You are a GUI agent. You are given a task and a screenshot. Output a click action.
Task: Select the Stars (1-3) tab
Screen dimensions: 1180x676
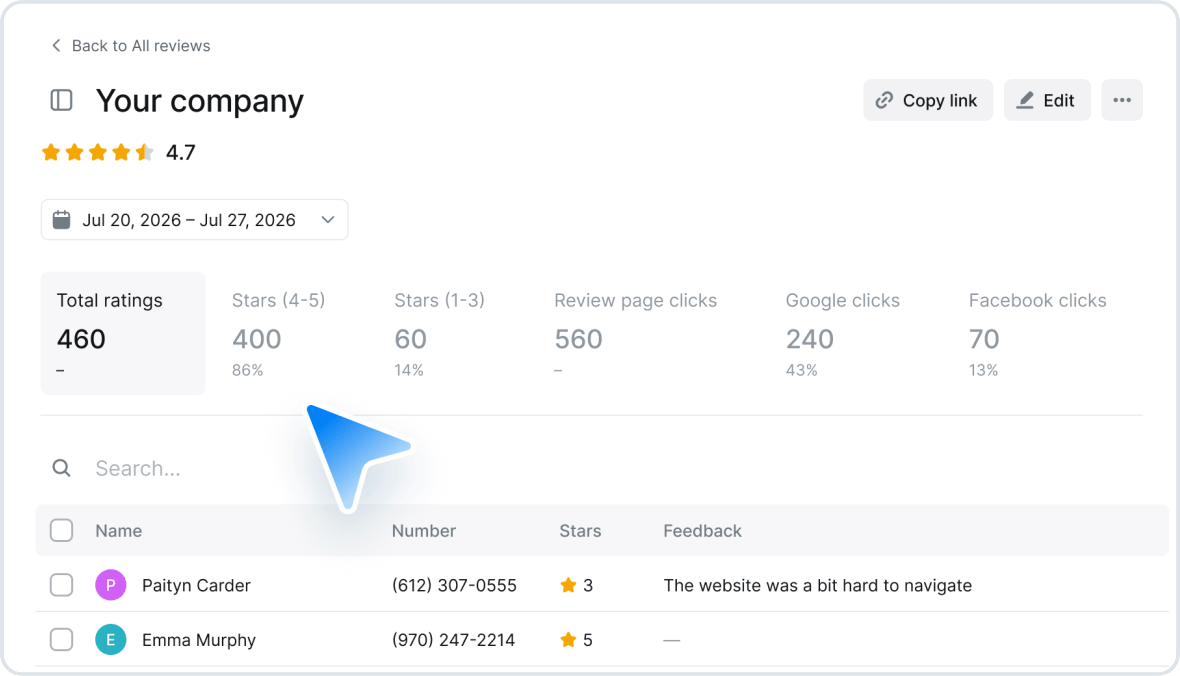pyautogui.click(x=439, y=333)
